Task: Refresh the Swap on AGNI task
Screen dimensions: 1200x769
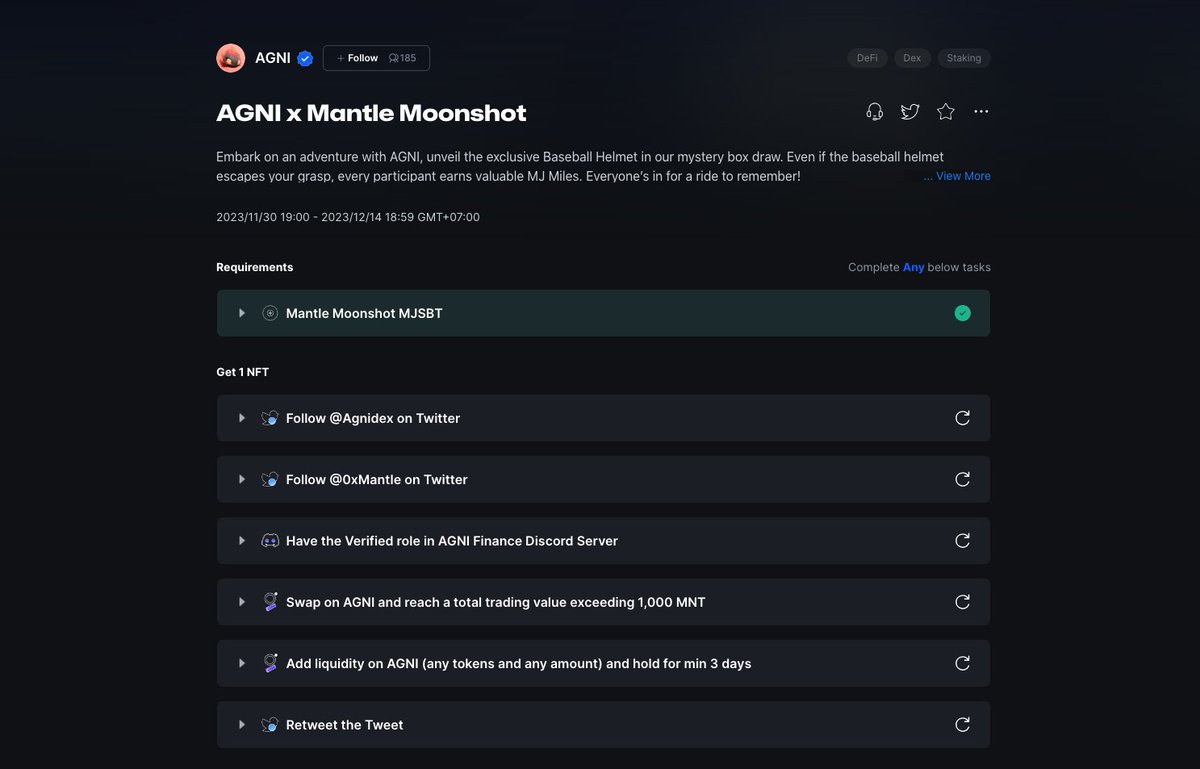Action: [x=962, y=602]
